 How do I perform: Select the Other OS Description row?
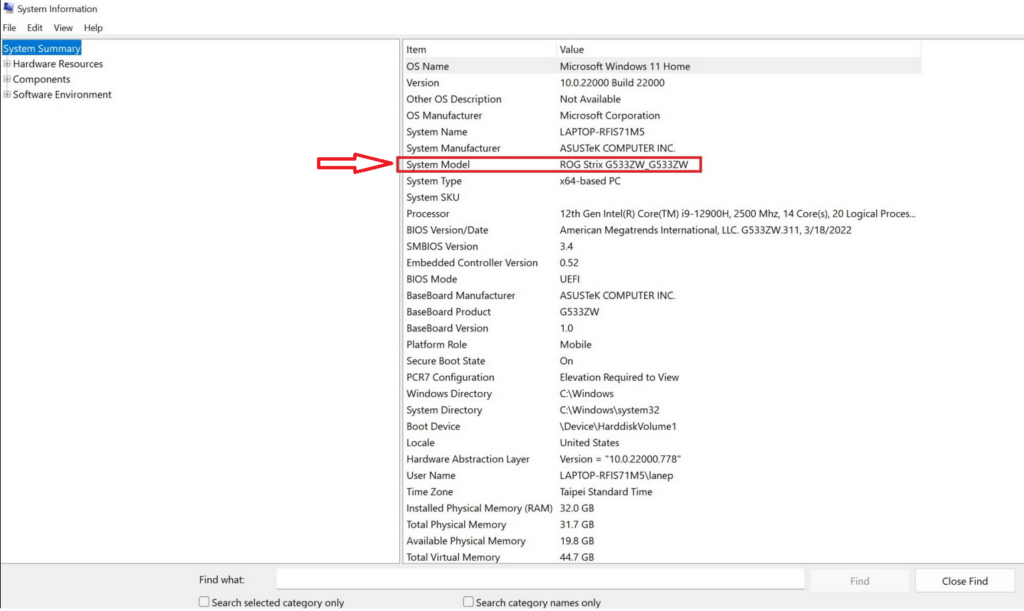coord(662,99)
